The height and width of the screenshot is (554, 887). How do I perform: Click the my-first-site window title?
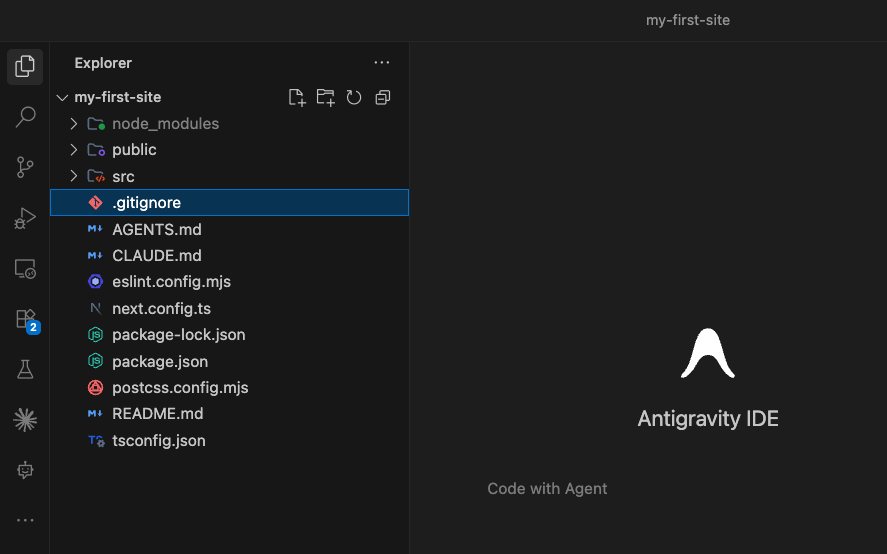click(x=688, y=20)
